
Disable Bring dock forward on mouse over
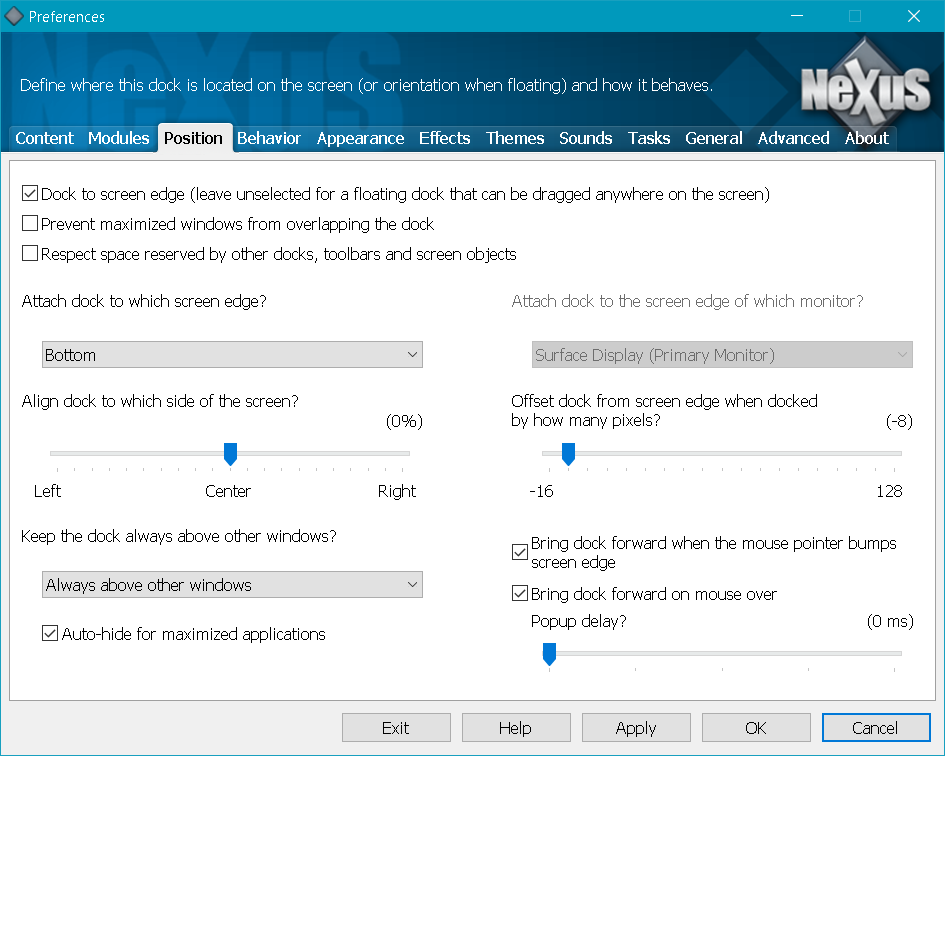pos(520,594)
